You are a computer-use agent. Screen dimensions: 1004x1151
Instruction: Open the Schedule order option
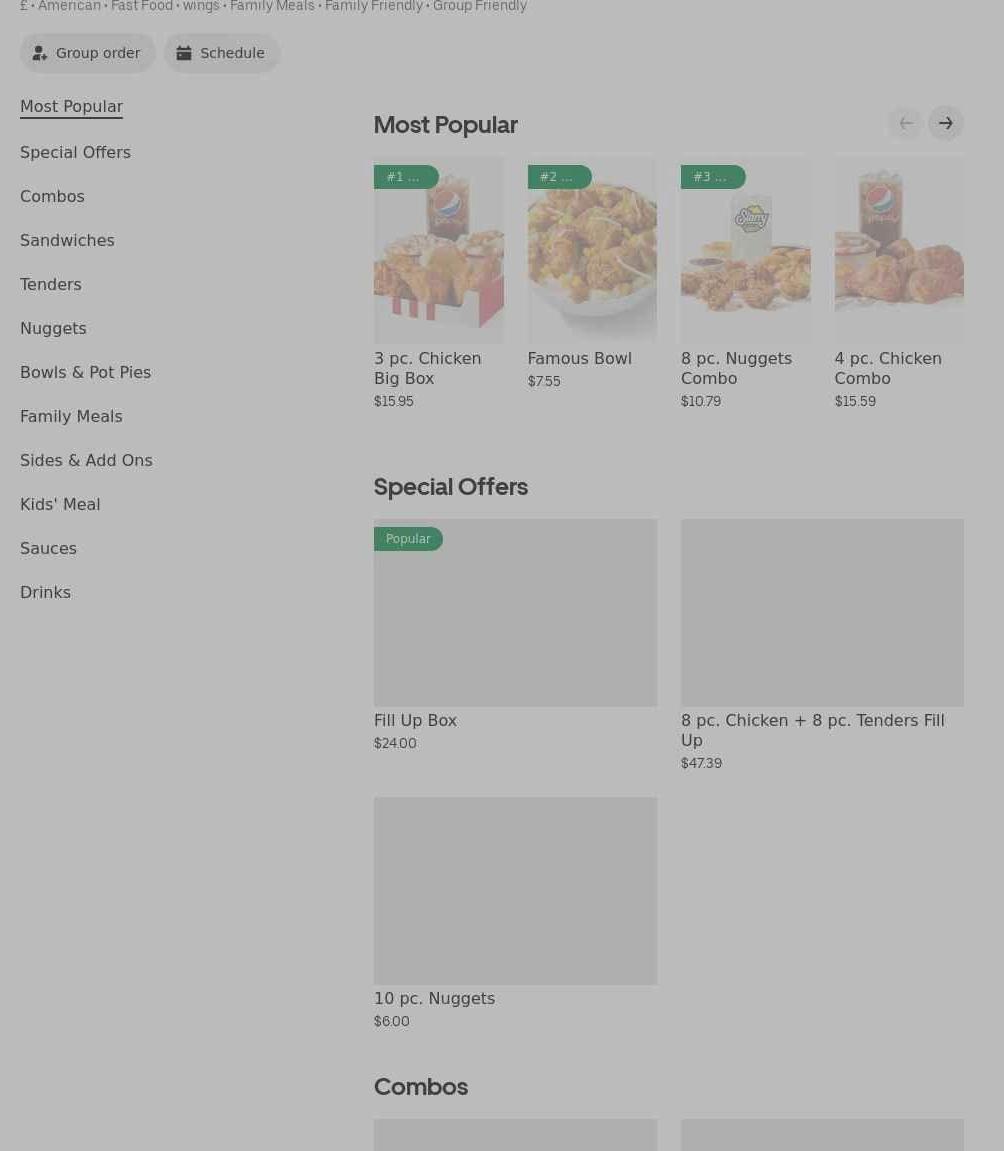[222, 53]
